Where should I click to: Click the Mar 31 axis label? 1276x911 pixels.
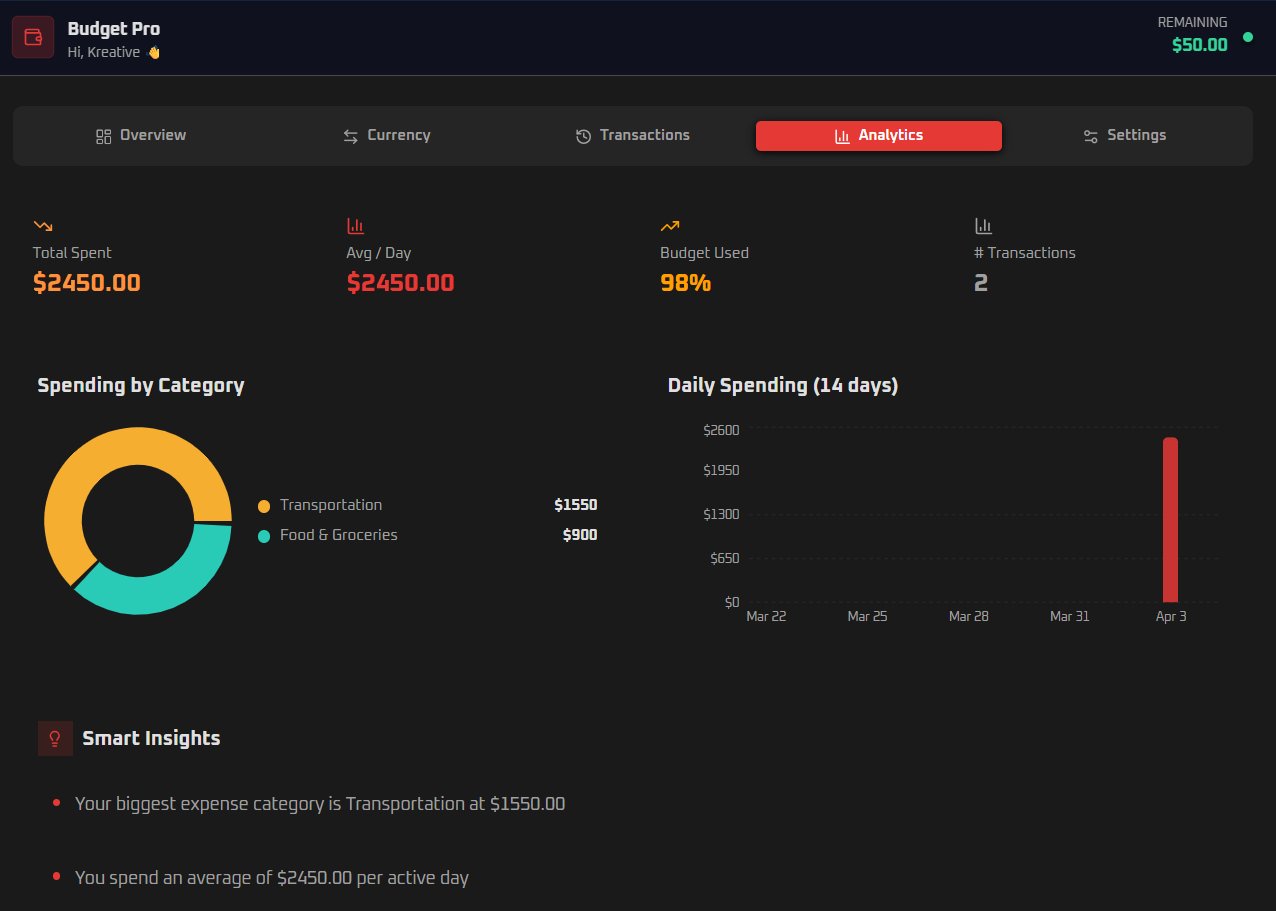click(x=1069, y=617)
